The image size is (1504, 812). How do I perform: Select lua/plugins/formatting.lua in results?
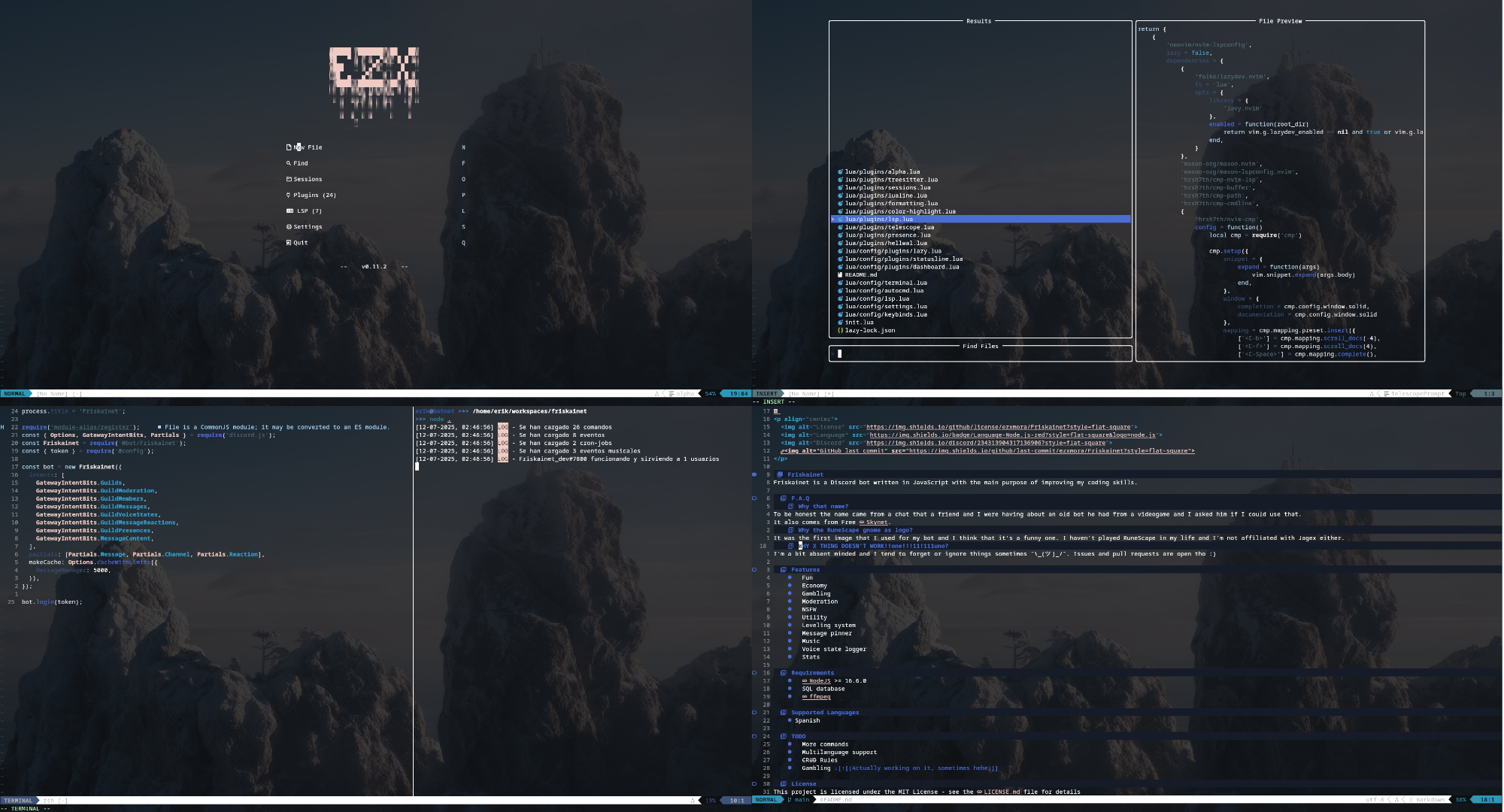pyautogui.click(x=891, y=204)
